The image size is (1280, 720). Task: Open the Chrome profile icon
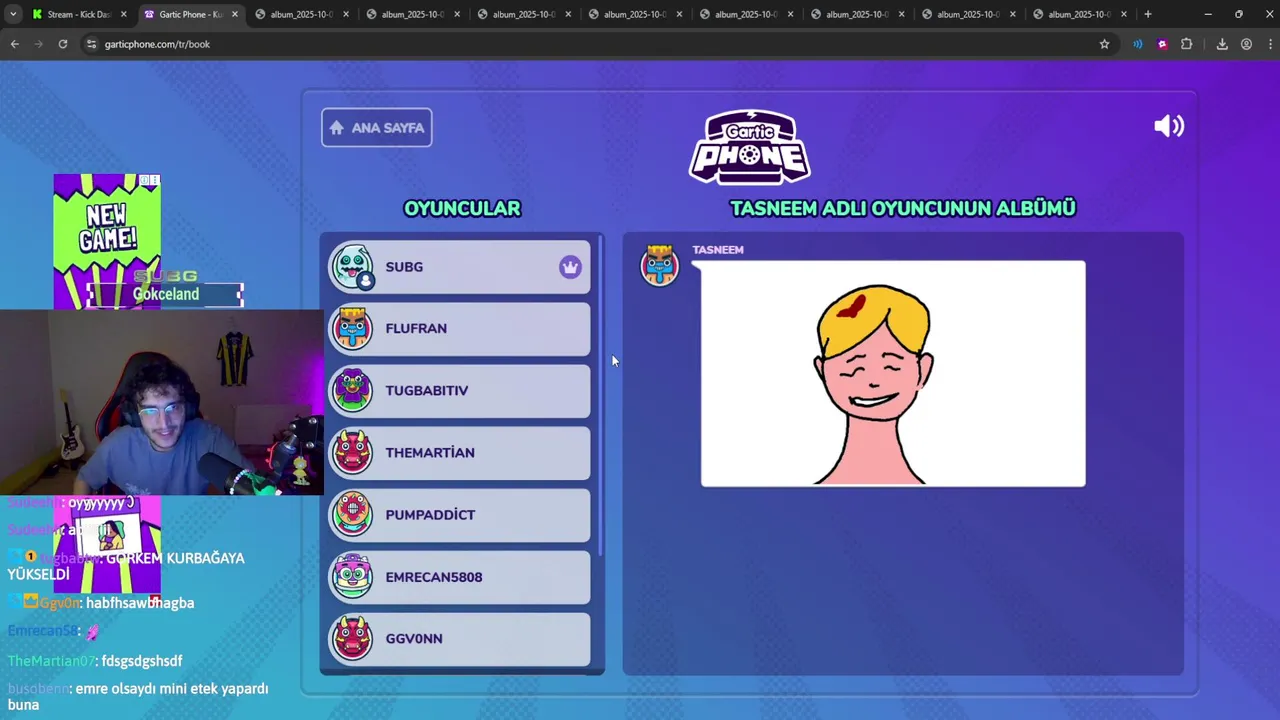point(1246,44)
